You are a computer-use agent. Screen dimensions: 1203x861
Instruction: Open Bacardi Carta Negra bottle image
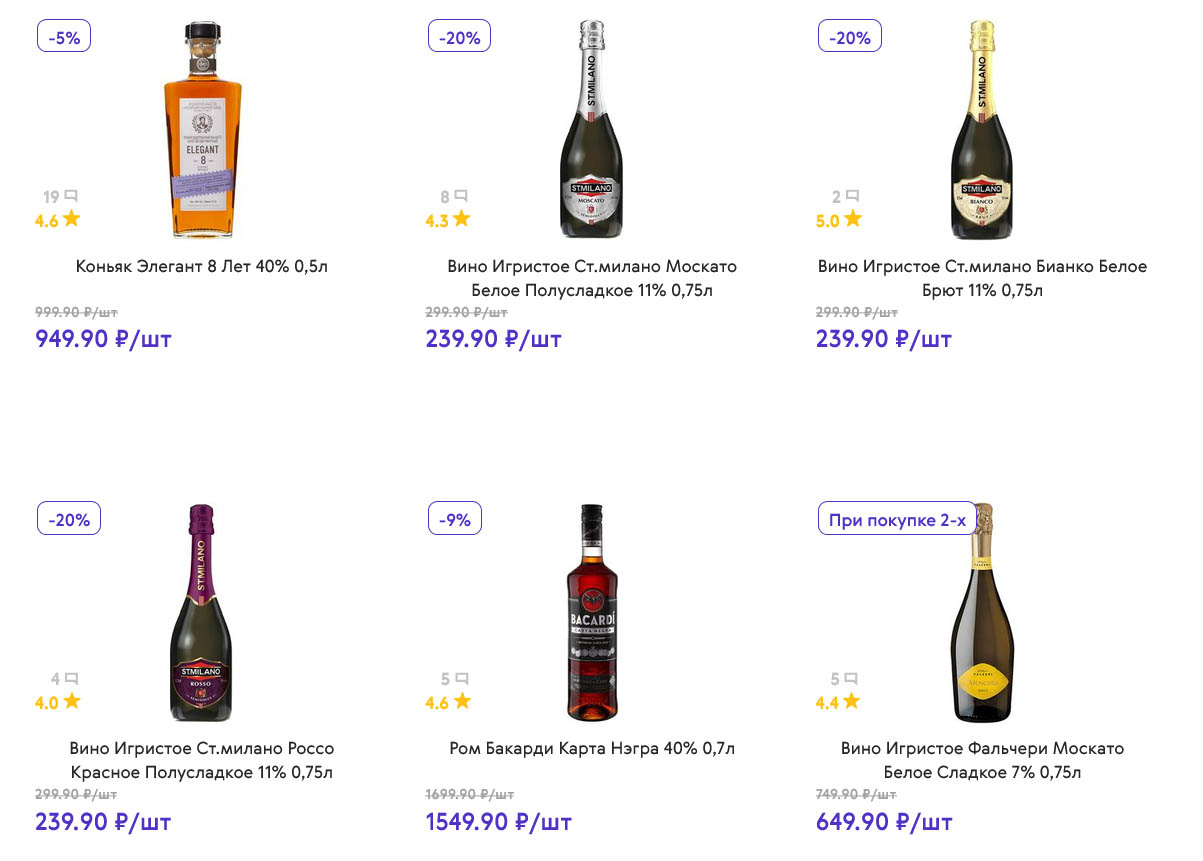click(592, 612)
